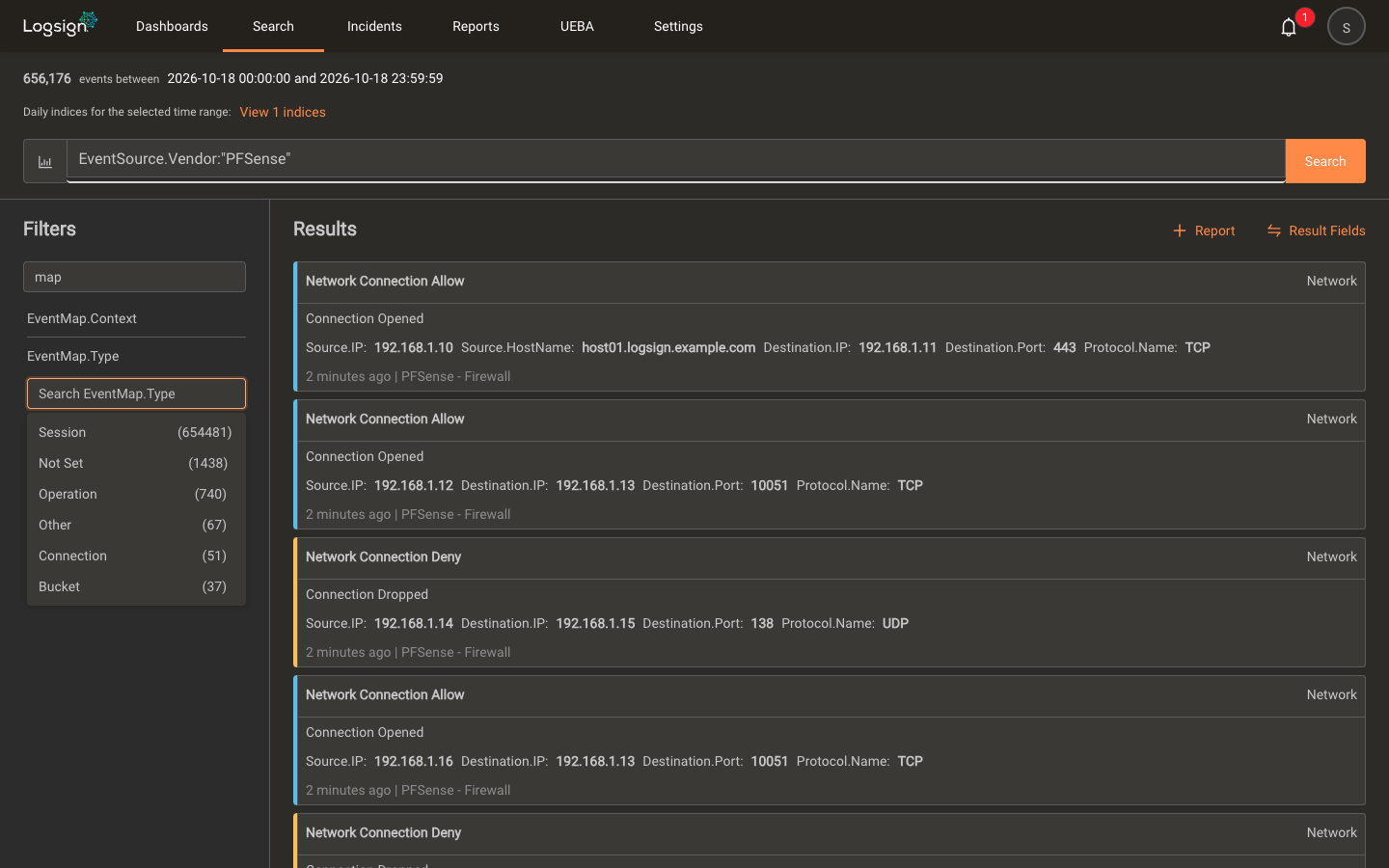
Task: Select the Connection filter value
Action: [x=136, y=556]
